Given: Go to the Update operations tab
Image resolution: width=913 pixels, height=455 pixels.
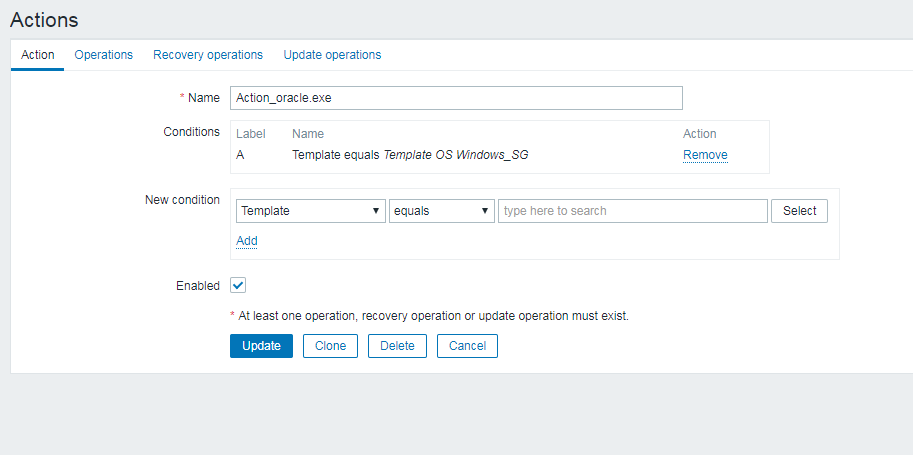Looking at the screenshot, I should [332, 55].
